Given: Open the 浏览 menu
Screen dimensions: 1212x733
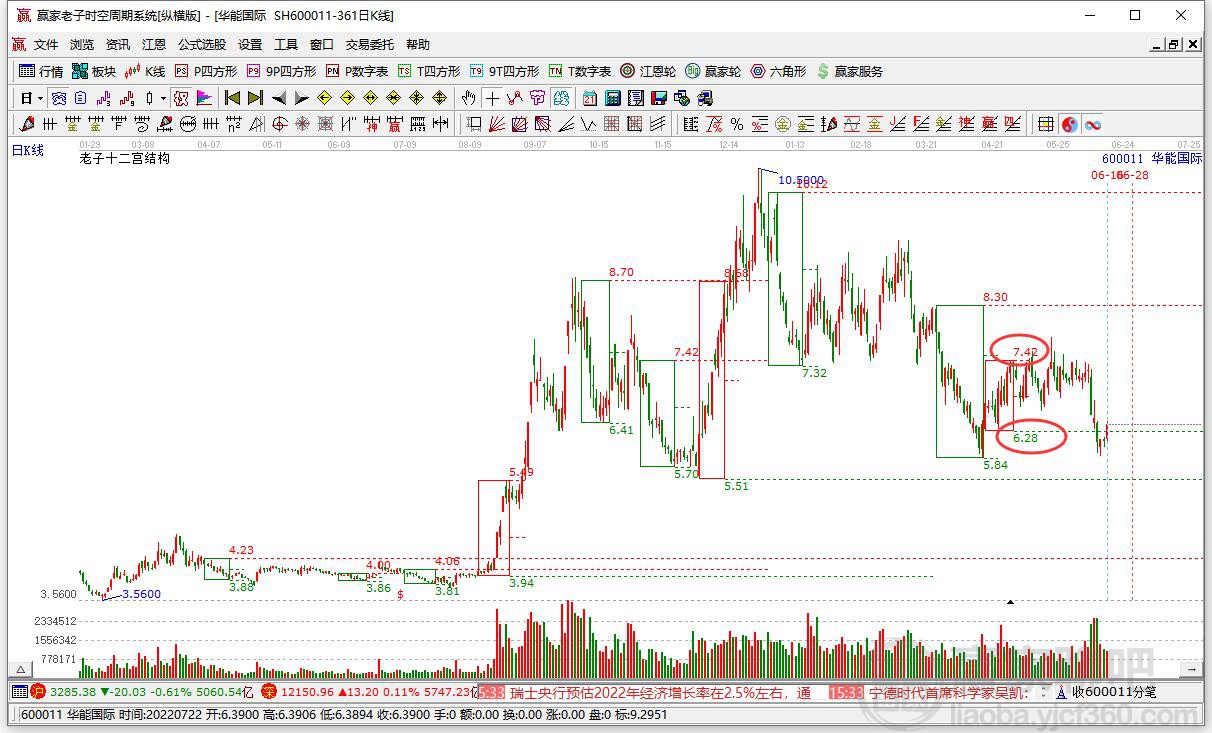Looking at the screenshot, I should click(x=82, y=45).
